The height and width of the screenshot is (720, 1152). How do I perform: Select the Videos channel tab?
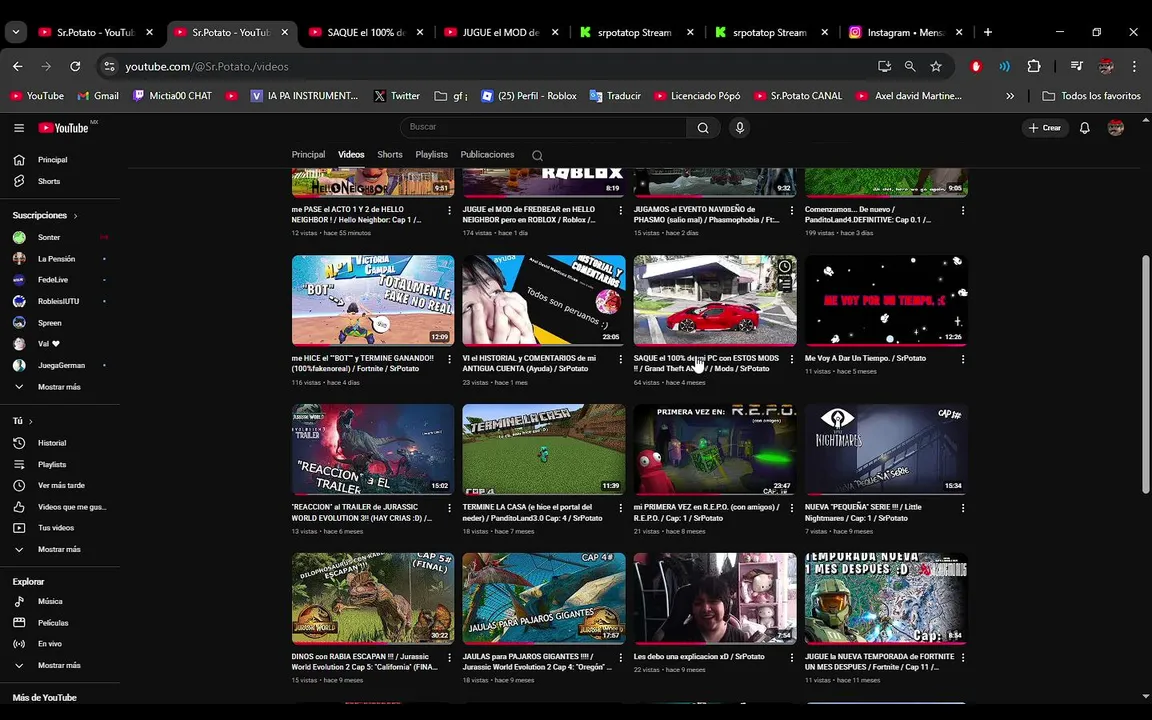coord(351,155)
